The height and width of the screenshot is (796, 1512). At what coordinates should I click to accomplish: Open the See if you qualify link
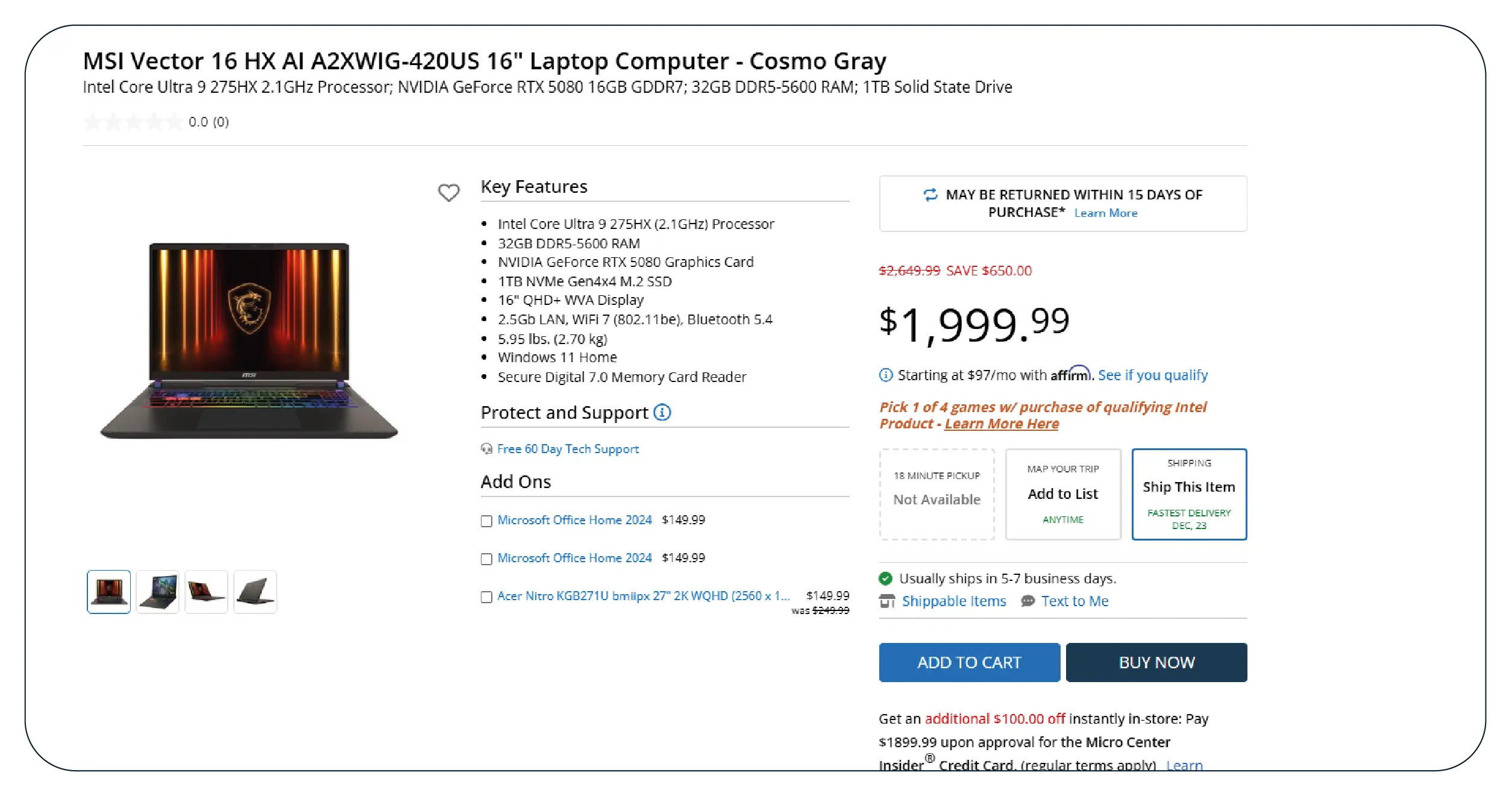(x=1152, y=375)
